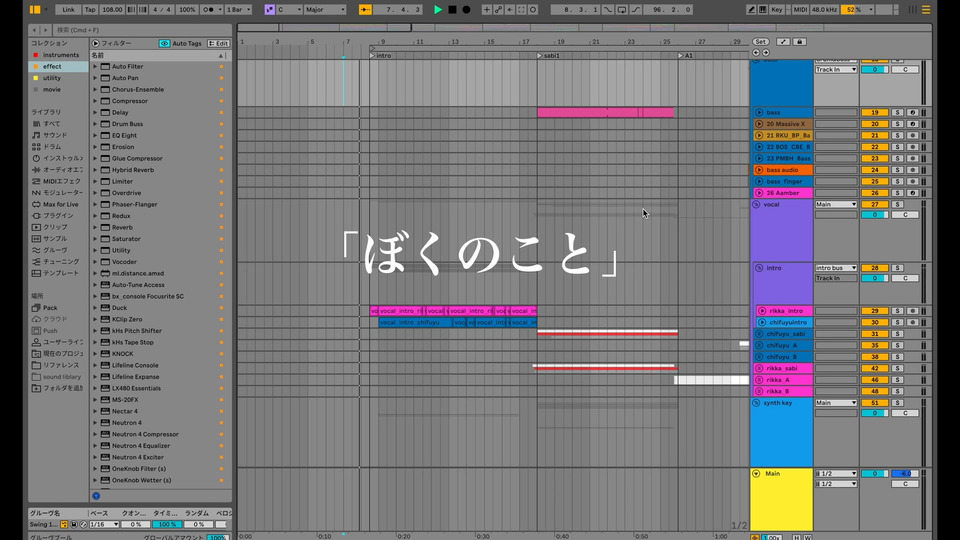The width and height of the screenshot is (960, 540).
Task: Open the groove 1/16 base dropdown
Action: click(104, 525)
